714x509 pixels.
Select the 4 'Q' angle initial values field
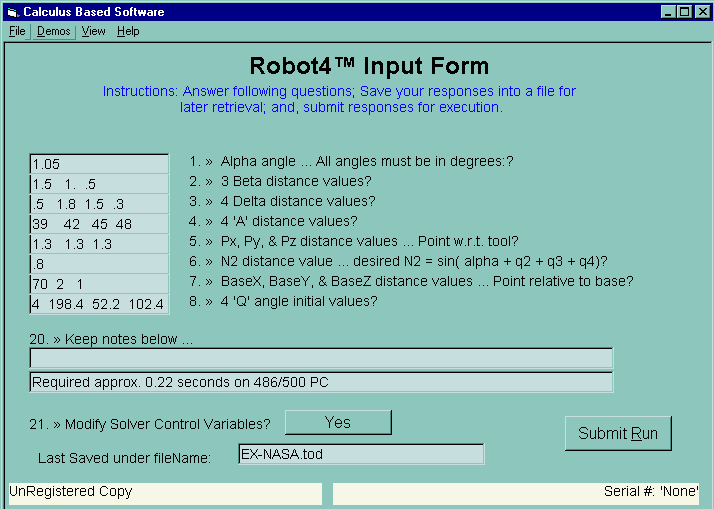tap(99, 304)
